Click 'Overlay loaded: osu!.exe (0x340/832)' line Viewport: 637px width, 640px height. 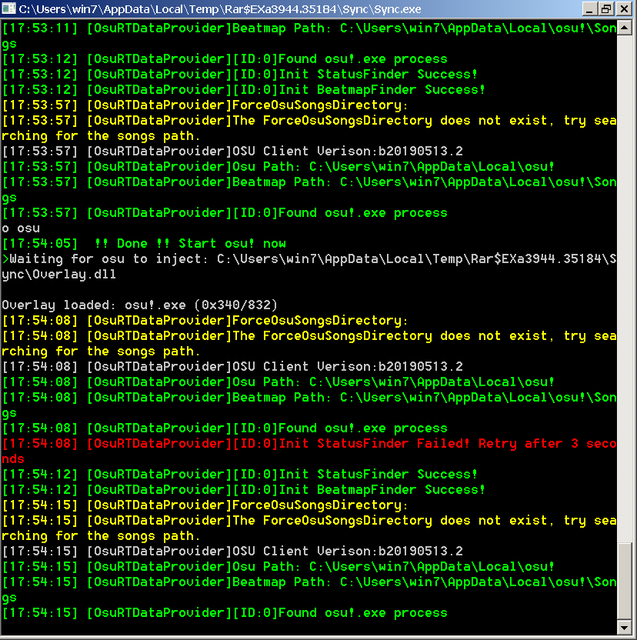tap(140, 305)
